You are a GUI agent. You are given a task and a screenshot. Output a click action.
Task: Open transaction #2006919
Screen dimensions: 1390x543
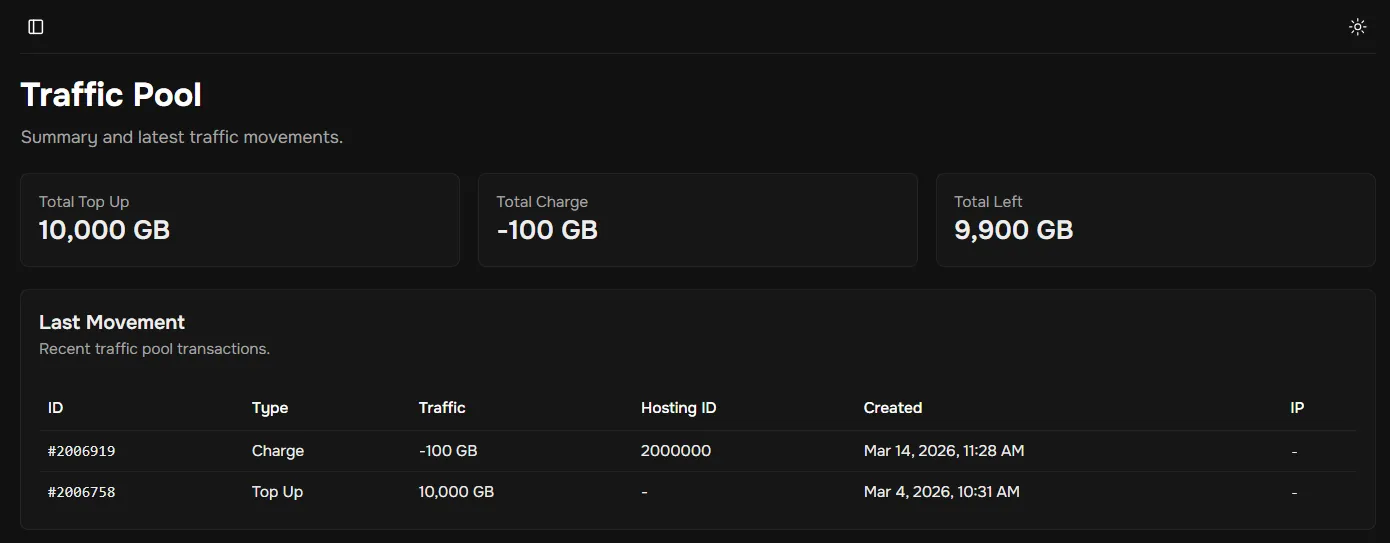coord(82,451)
